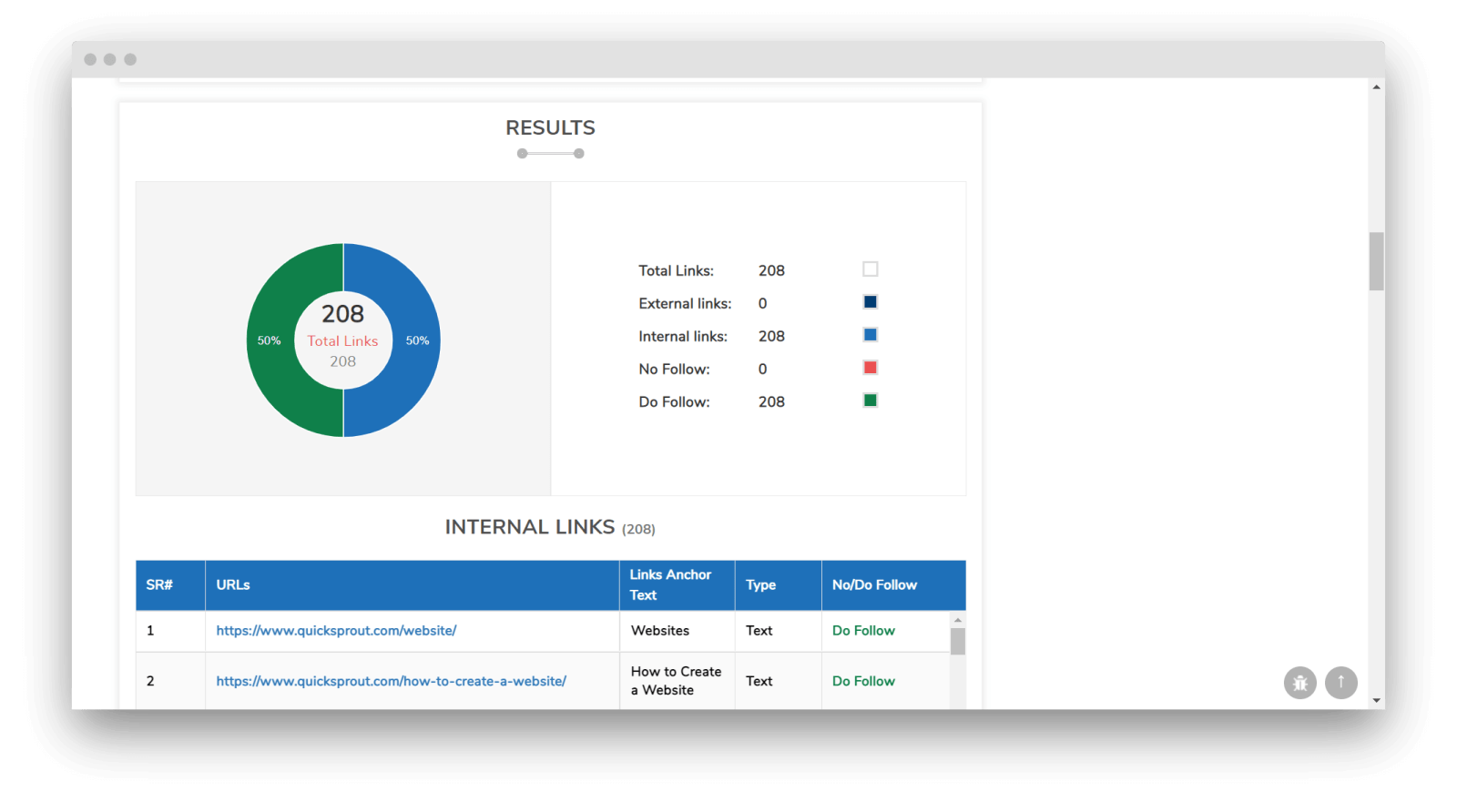Click the page vertical scrollbar thumb
This screenshot has height=812, width=1457.
pos(1376,261)
